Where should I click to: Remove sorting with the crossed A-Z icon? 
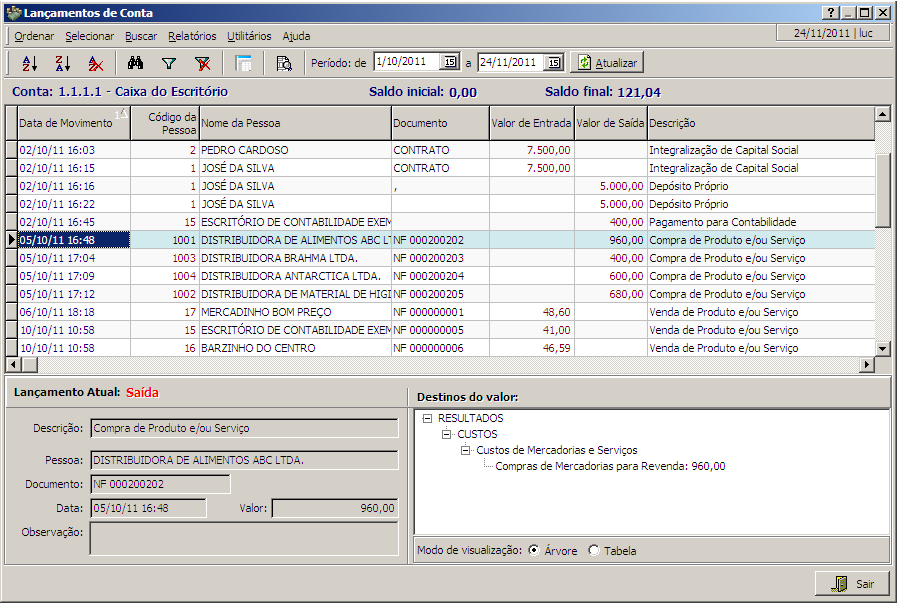(95, 63)
